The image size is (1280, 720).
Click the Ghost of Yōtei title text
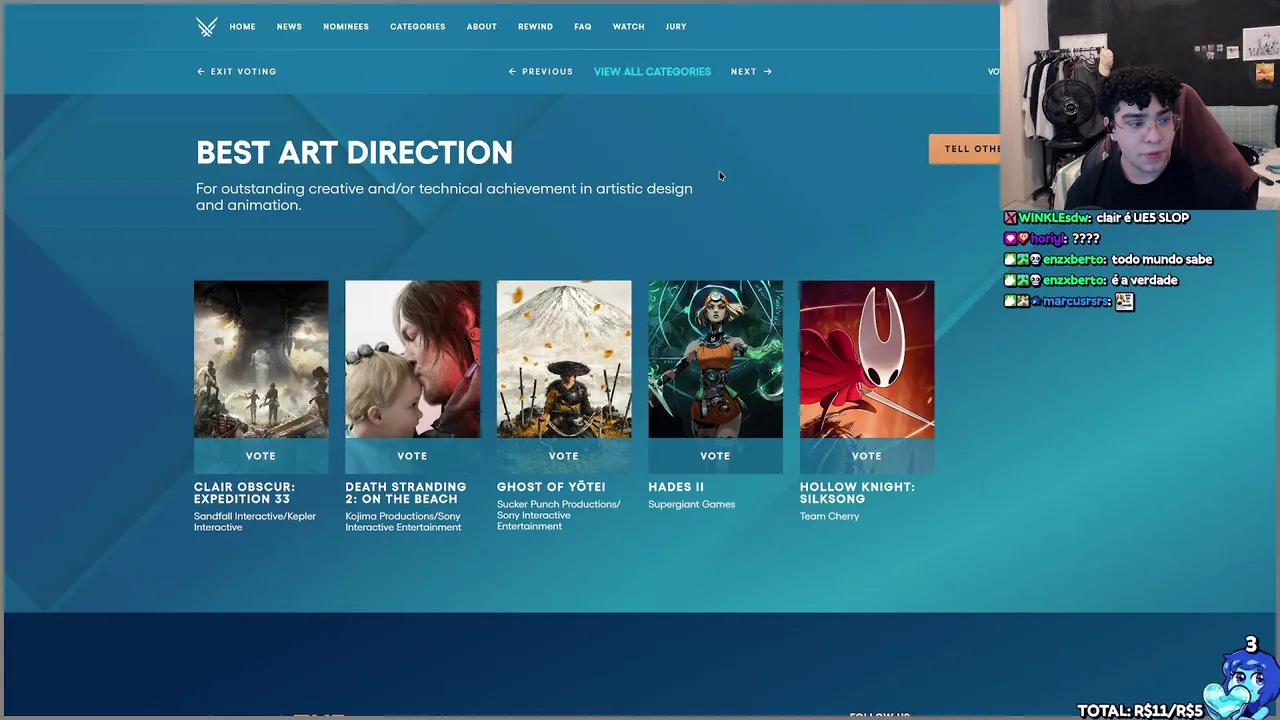point(551,487)
